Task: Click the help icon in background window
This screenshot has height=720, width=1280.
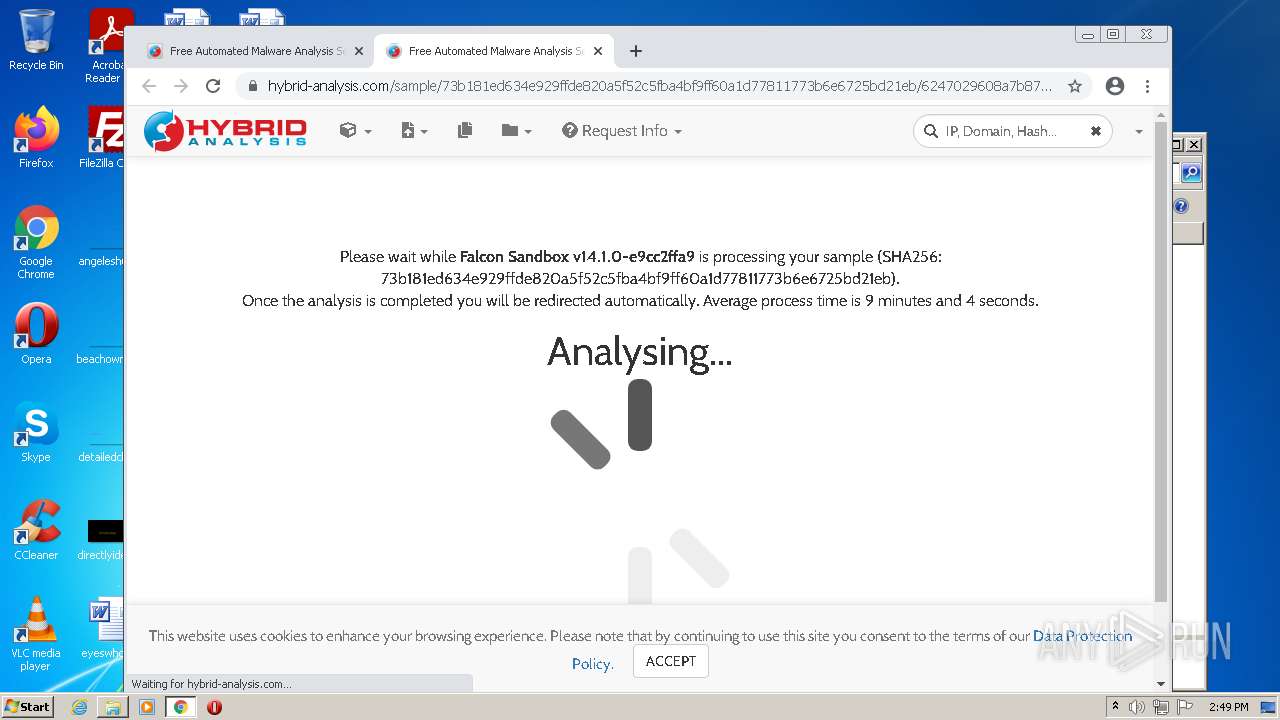Action: pos(1181,206)
